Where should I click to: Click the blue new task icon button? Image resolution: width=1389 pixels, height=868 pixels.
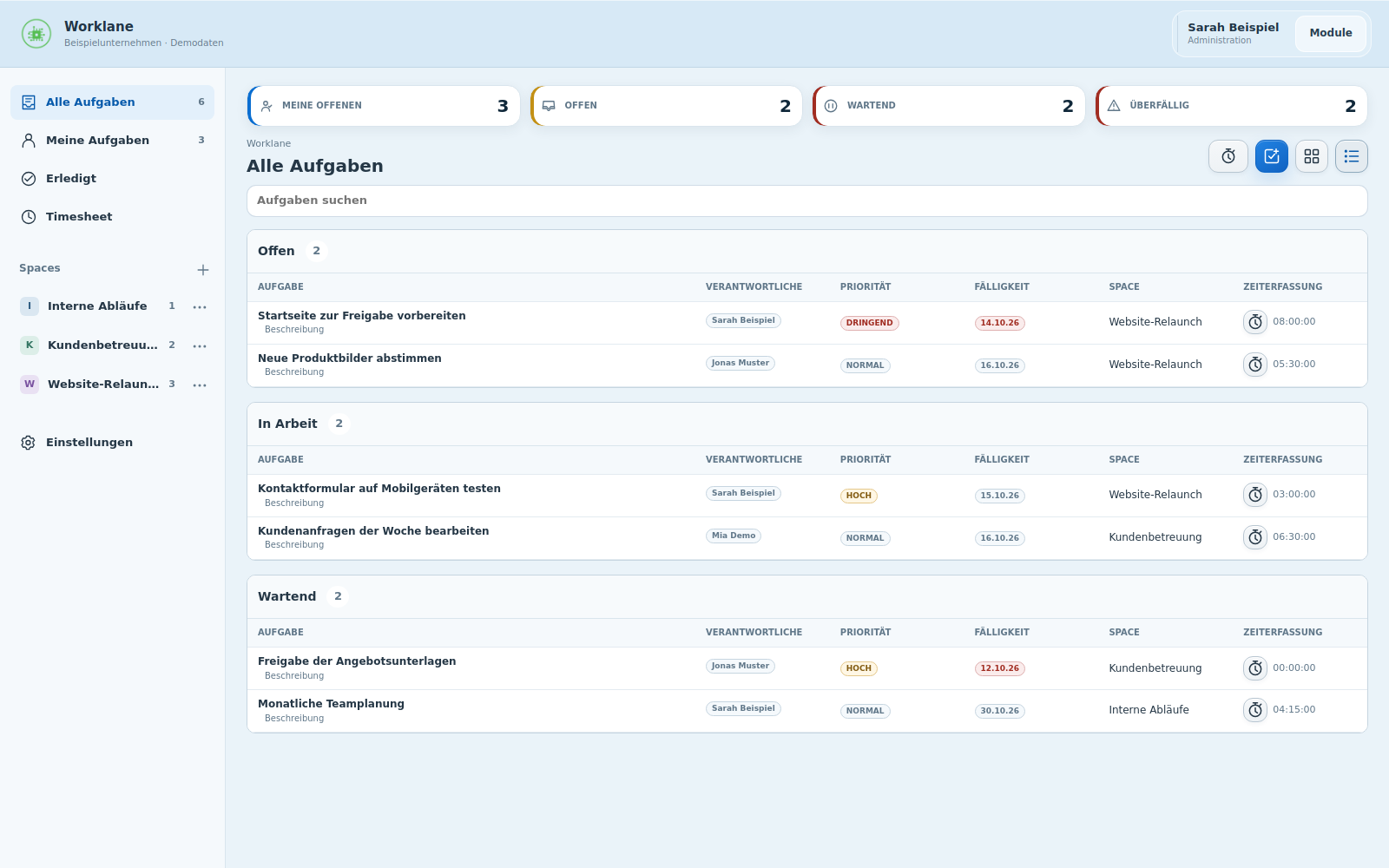[1272, 156]
